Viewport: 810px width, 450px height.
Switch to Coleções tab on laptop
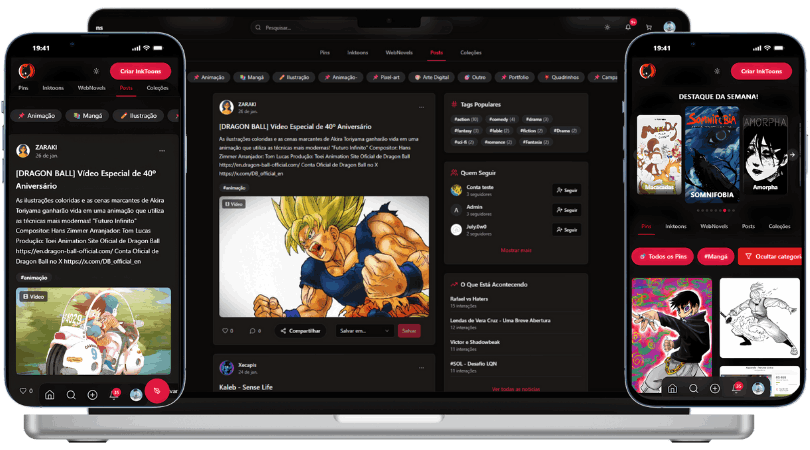471,53
